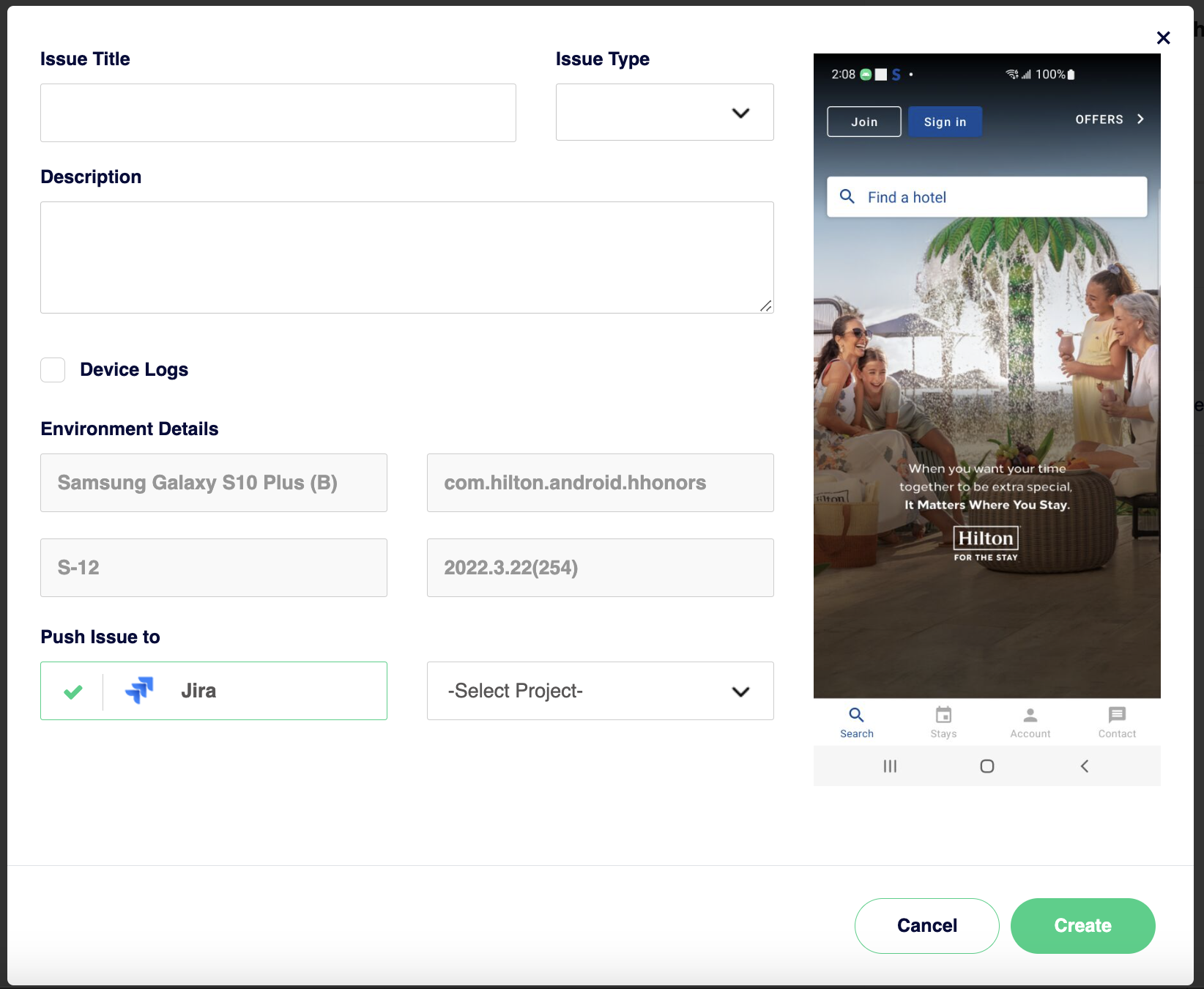
Task: Select the Samsung Galaxy S10 Plus (B) field
Action: click(x=214, y=483)
